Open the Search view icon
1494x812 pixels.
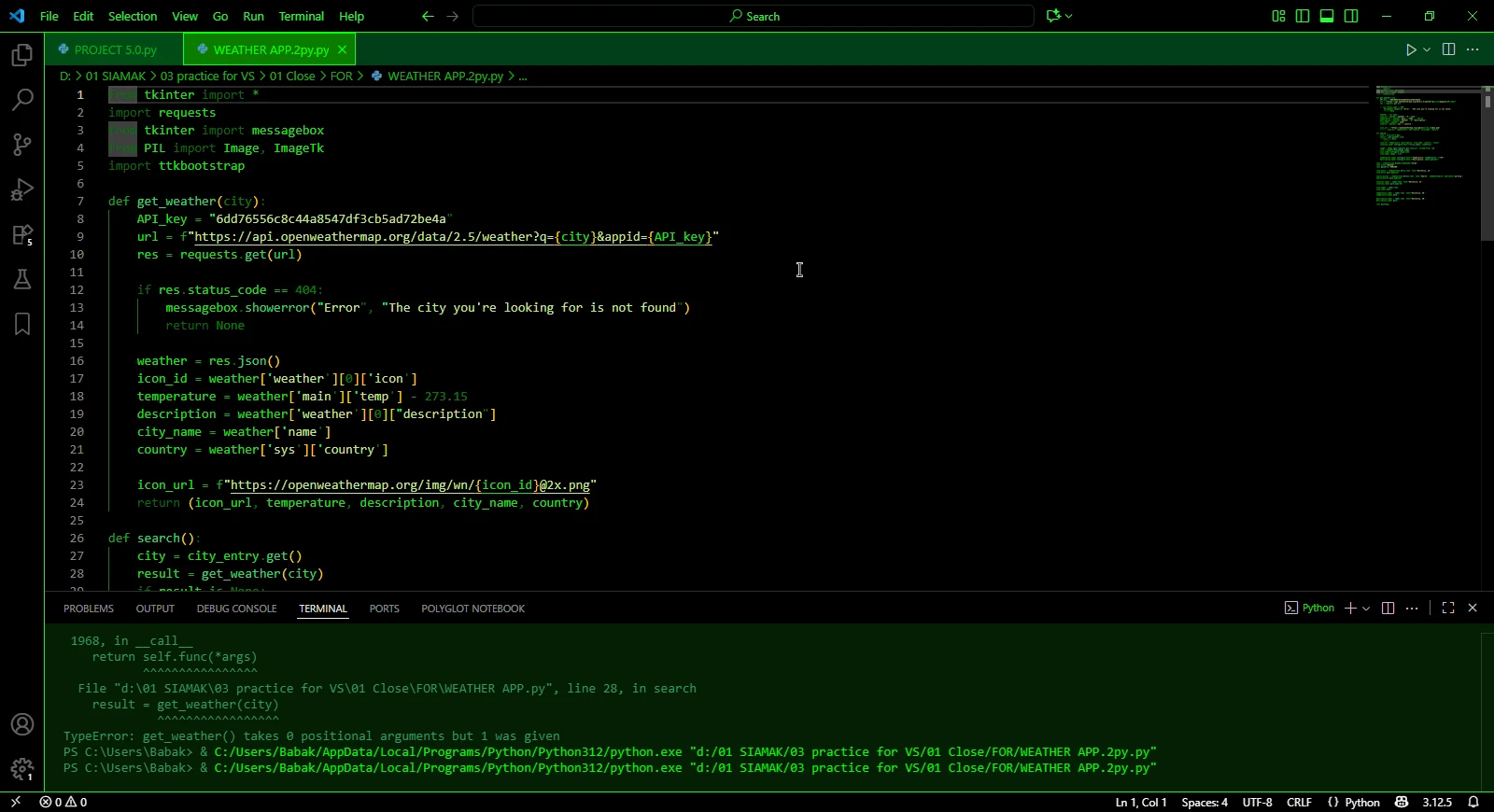click(22, 100)
